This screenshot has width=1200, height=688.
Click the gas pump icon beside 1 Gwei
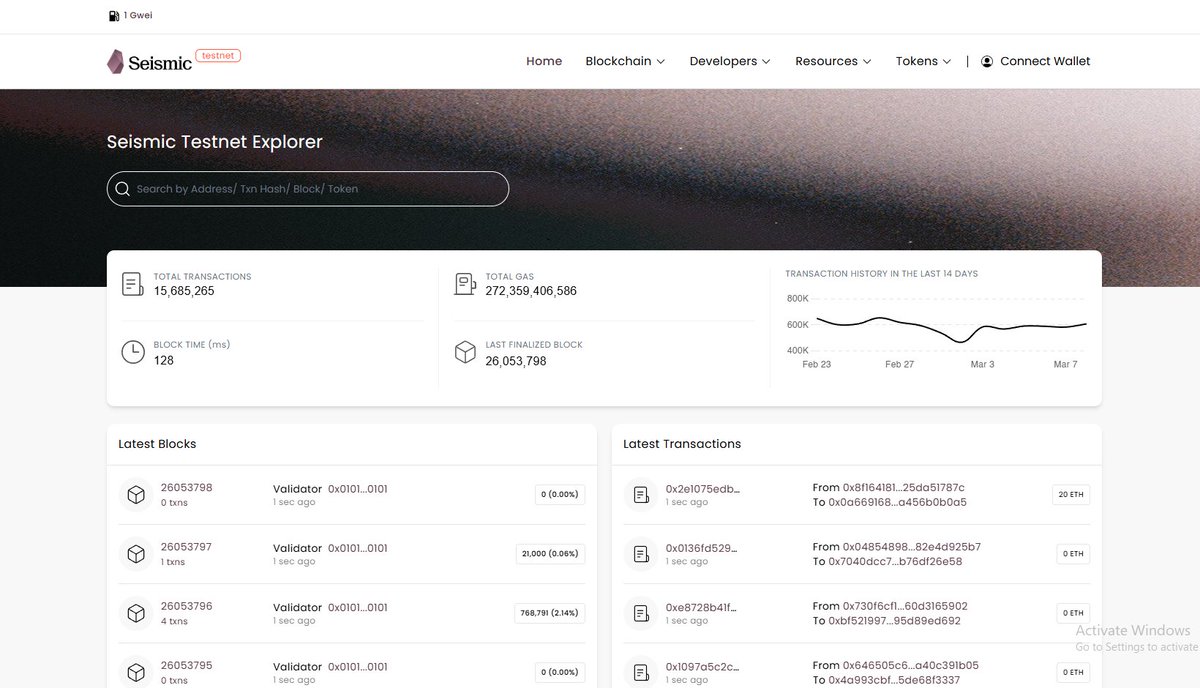(x=113, y=16)
